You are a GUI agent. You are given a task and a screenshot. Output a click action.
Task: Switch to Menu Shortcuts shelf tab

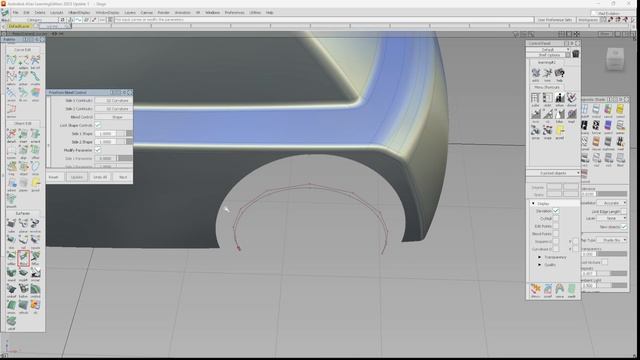[x=547, y=87]
